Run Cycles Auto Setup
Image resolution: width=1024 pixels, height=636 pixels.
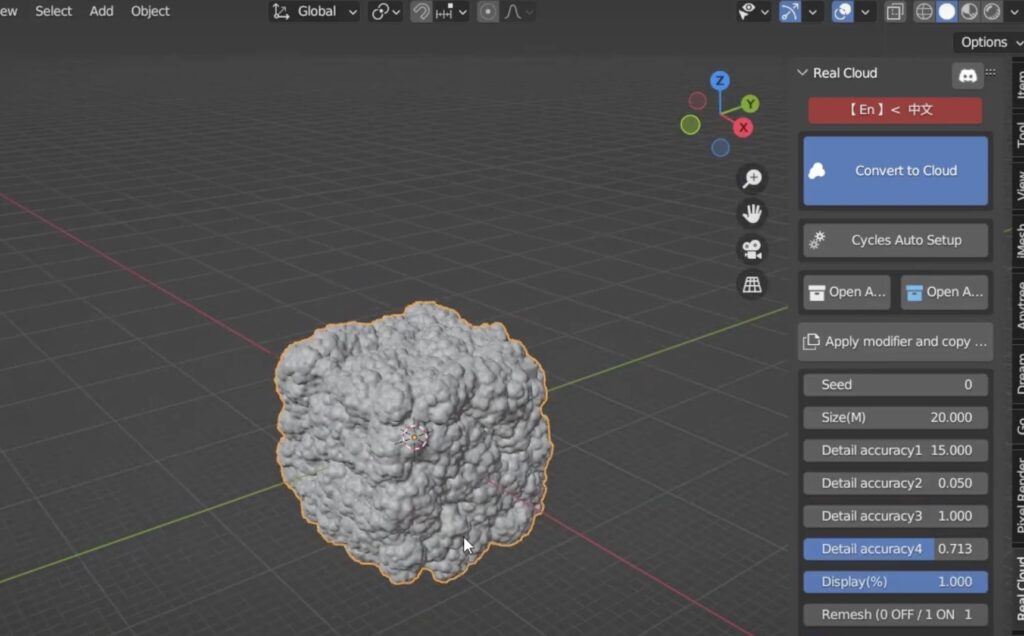click(895, 240)
